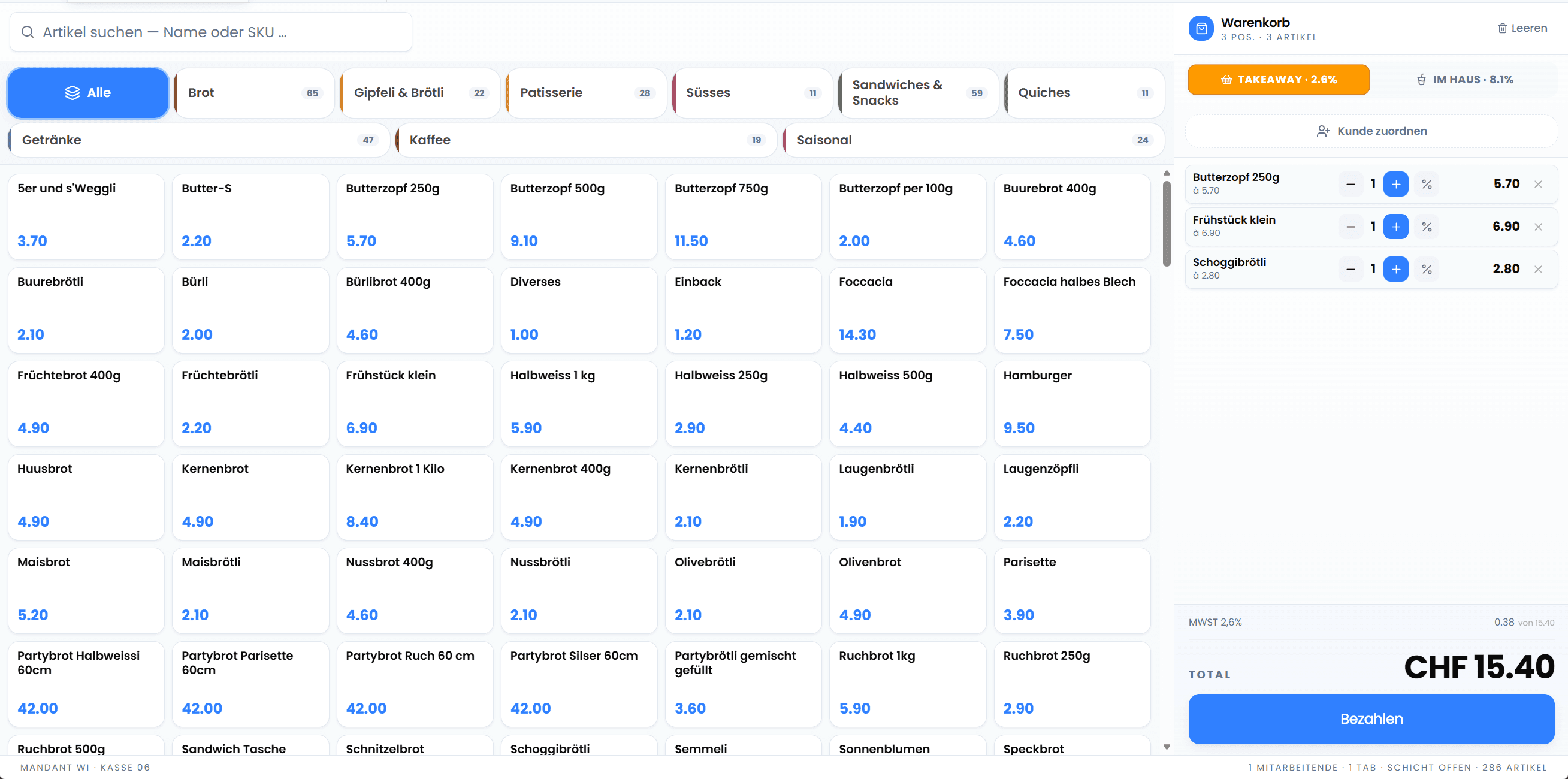Click the scroll down arrow of product list
Image resolution: width=1568 pixels, height=779 pixels.
pyautogui.click(x=1166, y=747)
